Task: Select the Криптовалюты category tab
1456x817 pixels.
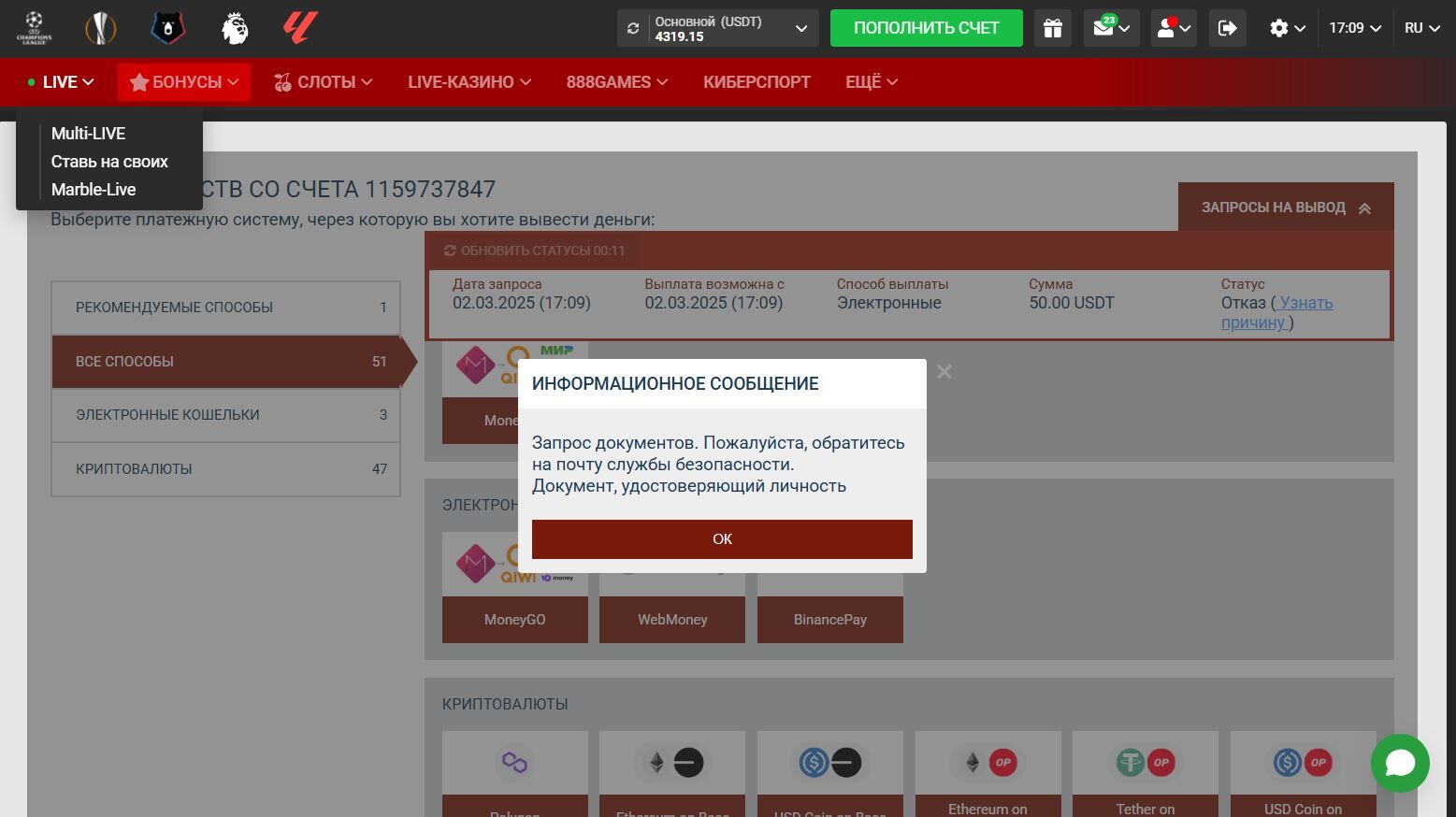Action: [x=225, y=469]
